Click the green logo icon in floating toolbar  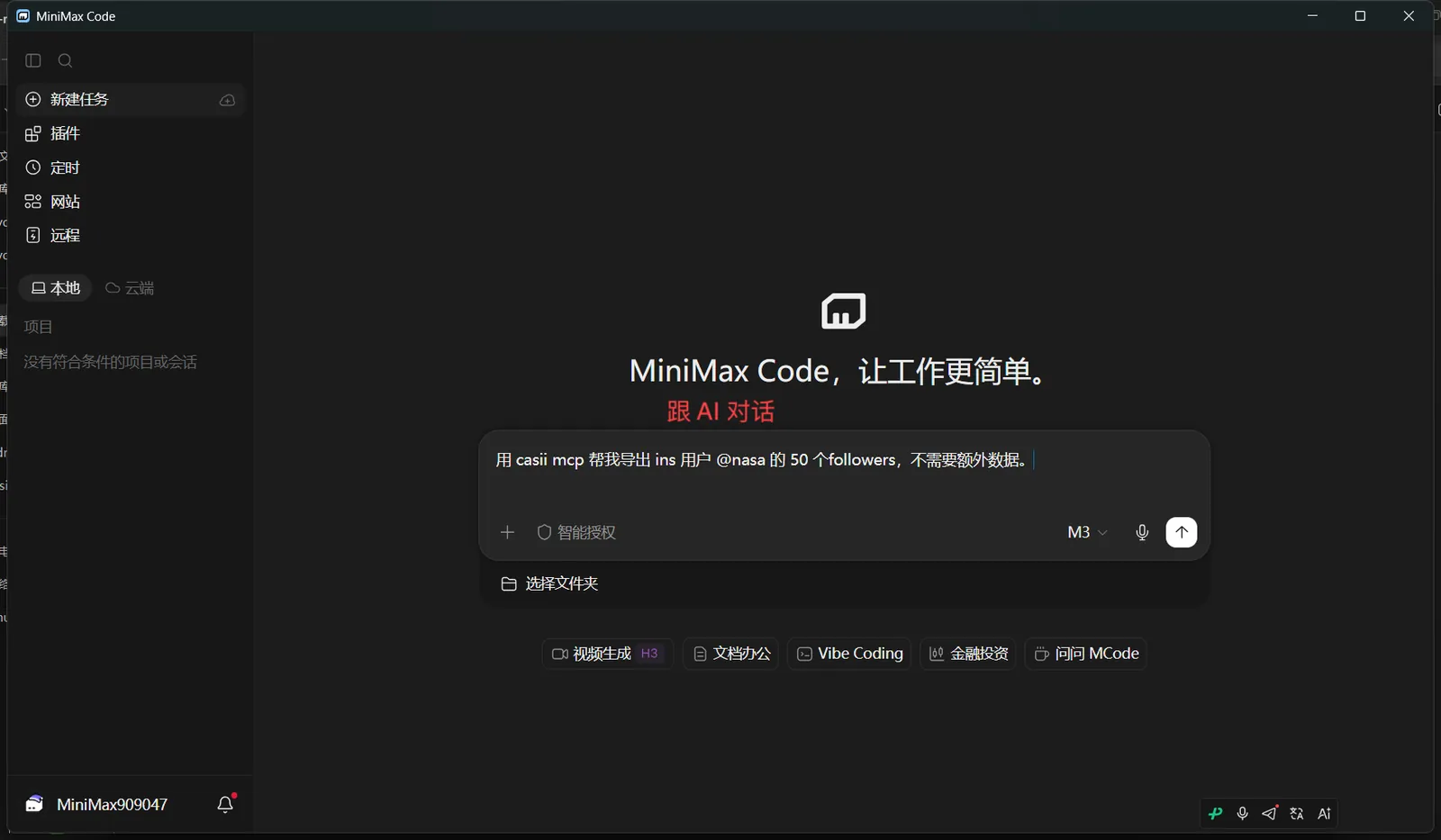coord(1216,814)
